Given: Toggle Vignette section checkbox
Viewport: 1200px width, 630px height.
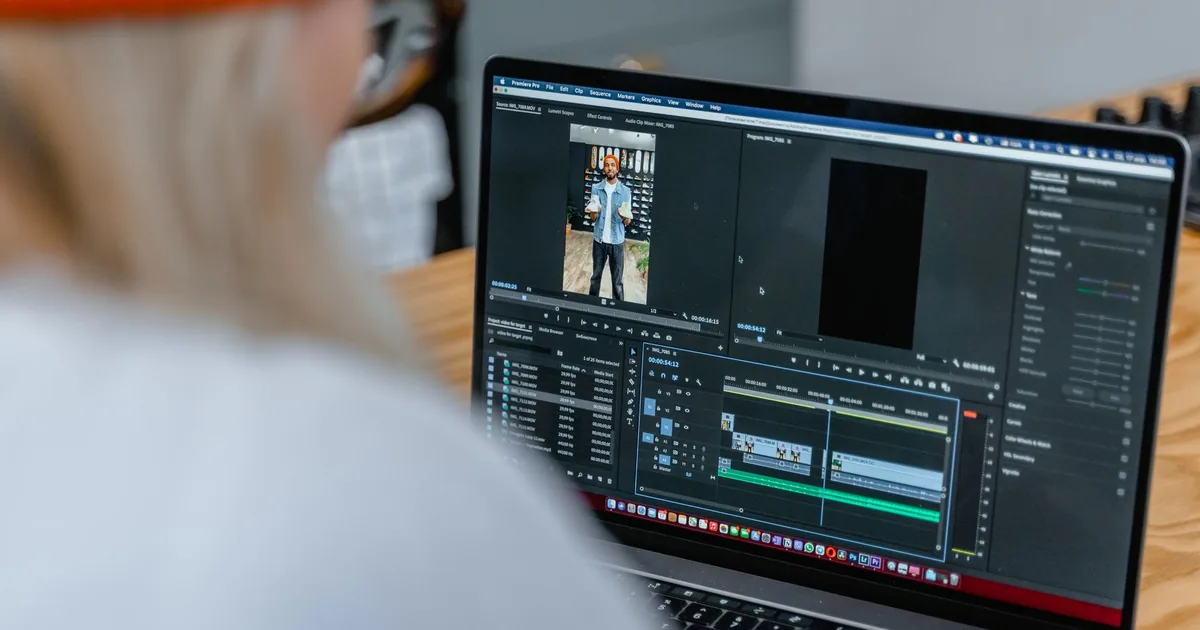Looking at the screenshot, I should (1121, 492).
